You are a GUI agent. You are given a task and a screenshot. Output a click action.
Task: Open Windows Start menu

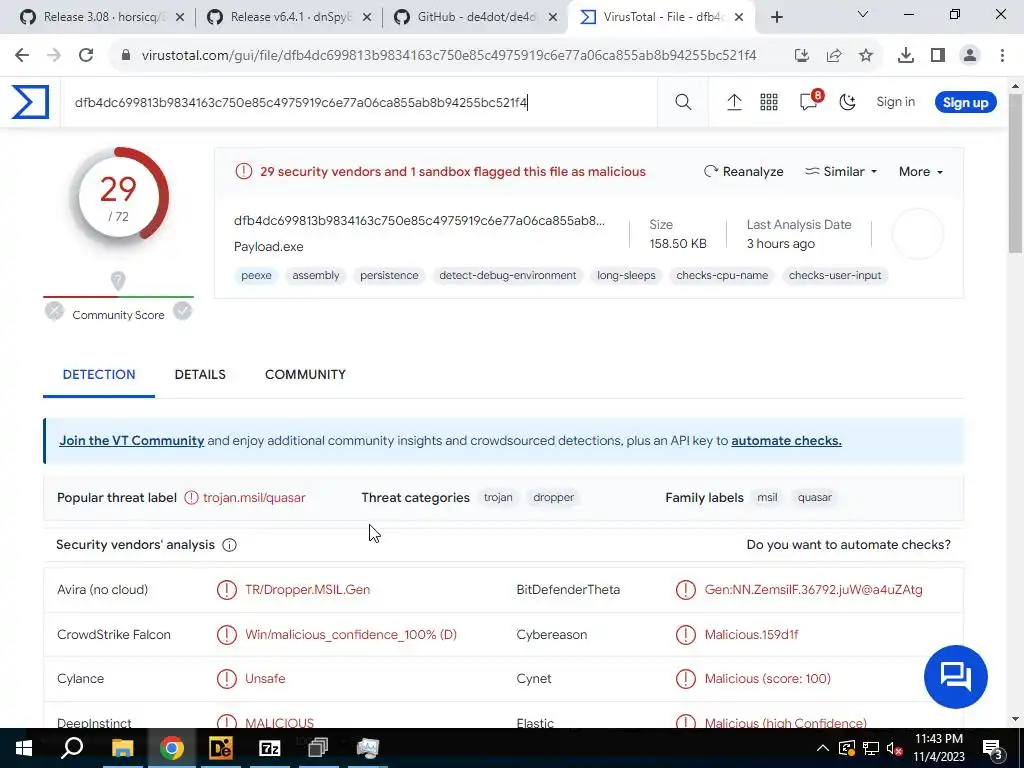click(x=24, y=748)
